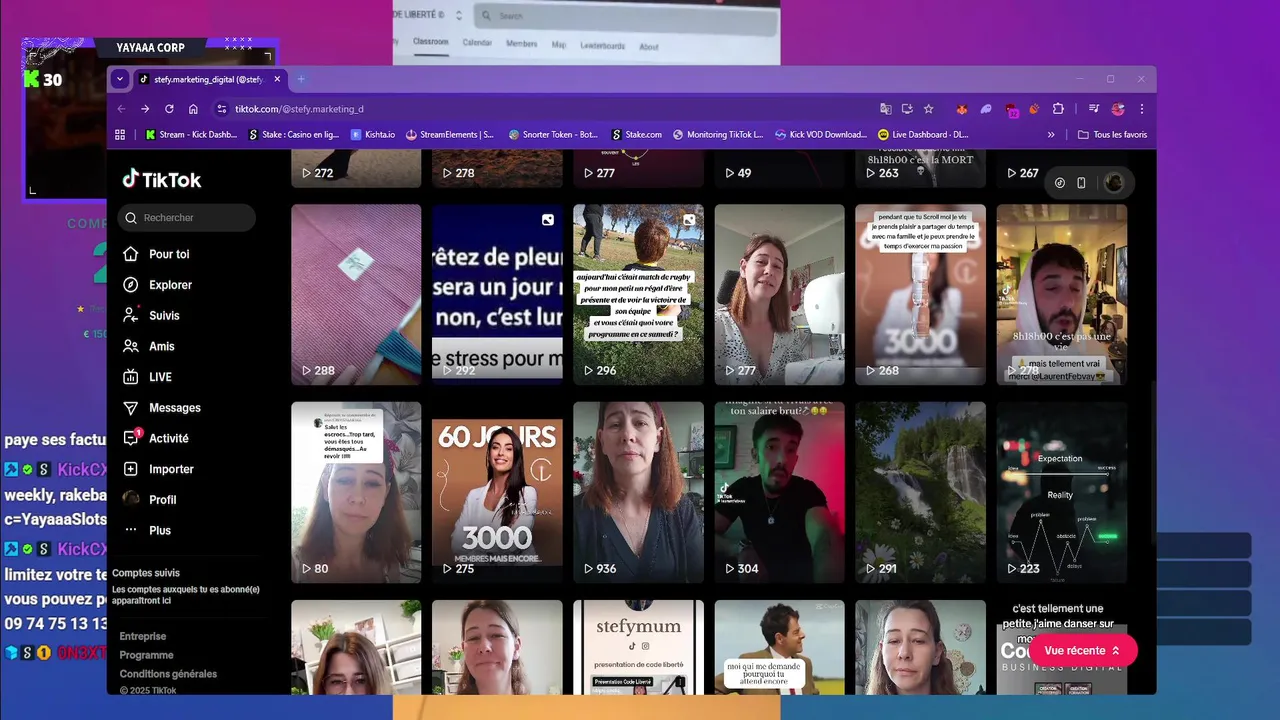Select the stefy.marketing_digital tab
The image size is (1280, 720).
[208, 79]
